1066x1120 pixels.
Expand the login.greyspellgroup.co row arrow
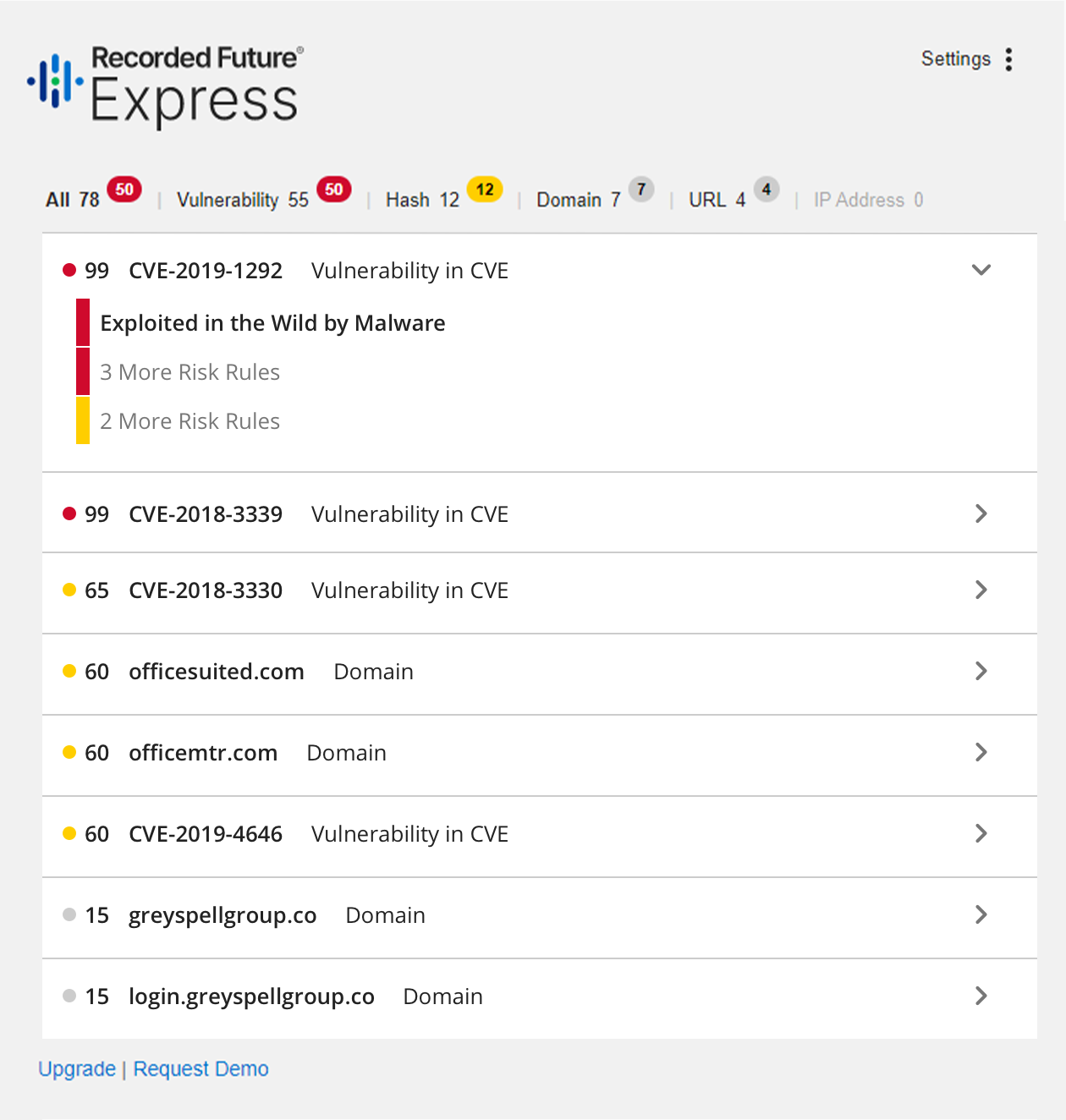pos(981,996)
